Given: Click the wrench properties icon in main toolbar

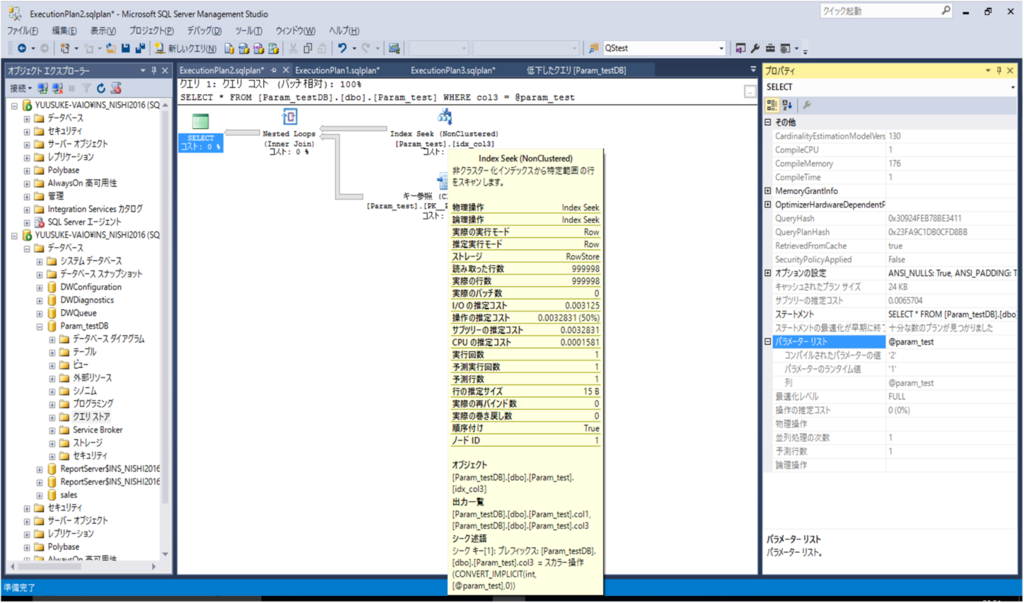Looking at the screenshot, I should tap(755, 48).
